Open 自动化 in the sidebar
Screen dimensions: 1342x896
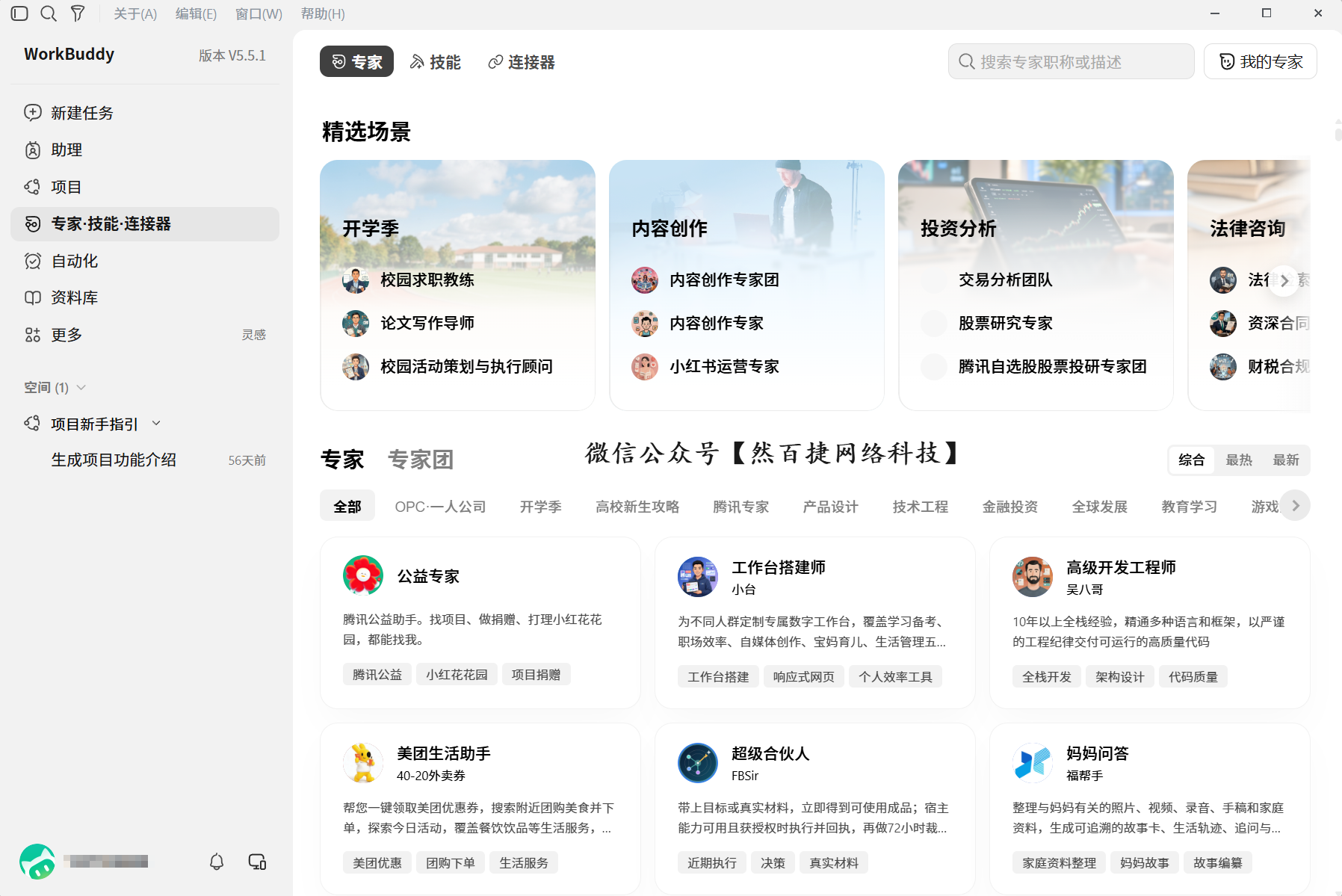pos(145,261)
